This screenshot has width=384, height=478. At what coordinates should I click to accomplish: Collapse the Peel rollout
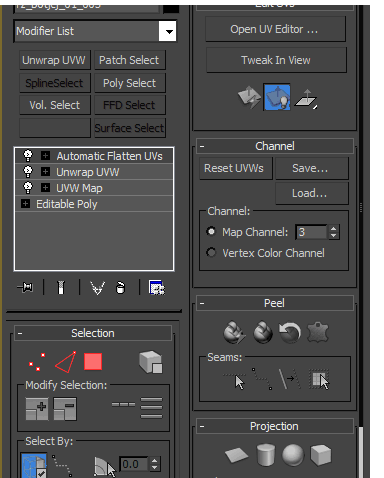(x=202, y=303)
